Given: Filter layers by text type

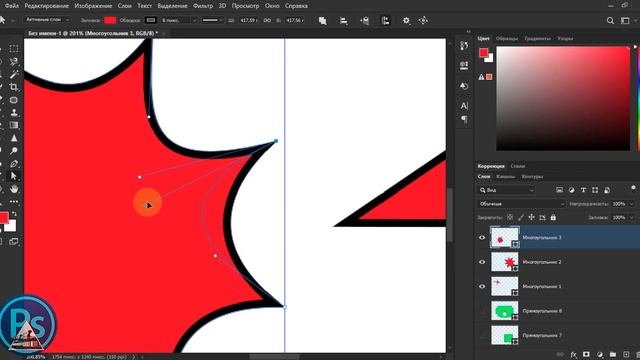Looking at the screenshot, I should (583, 190).
